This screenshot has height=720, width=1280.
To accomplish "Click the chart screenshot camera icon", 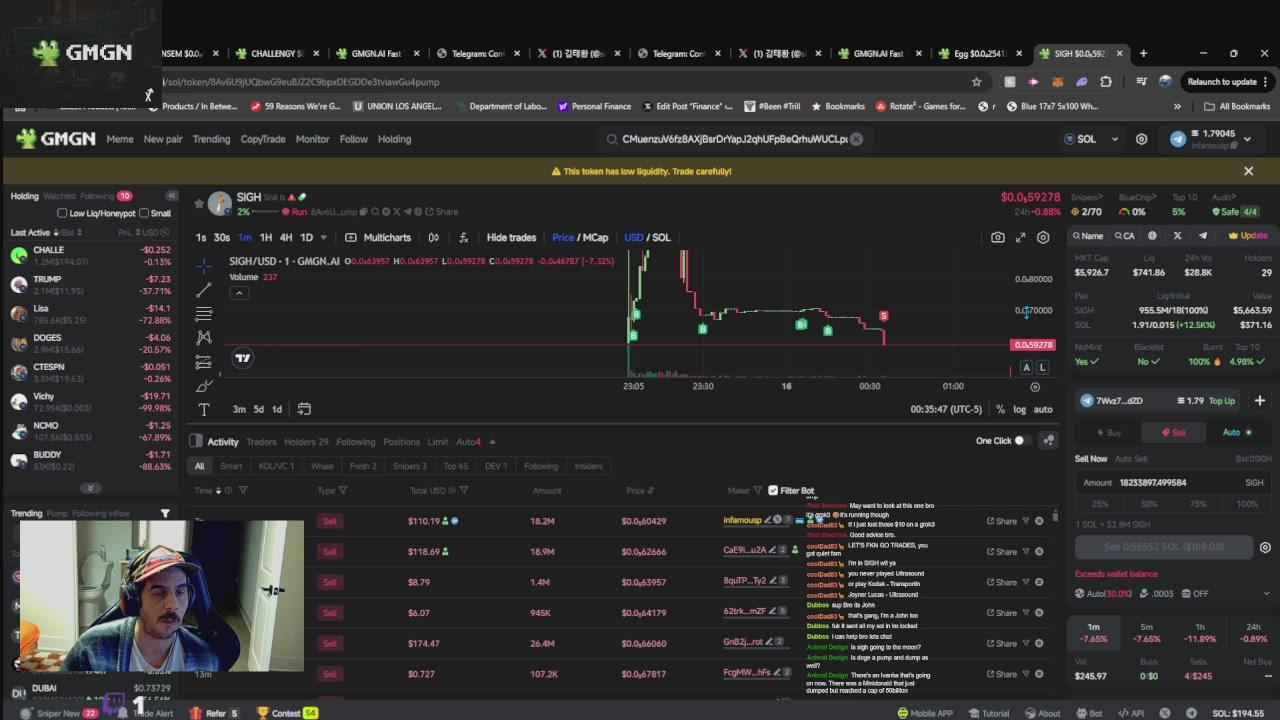I will point(997,237).
